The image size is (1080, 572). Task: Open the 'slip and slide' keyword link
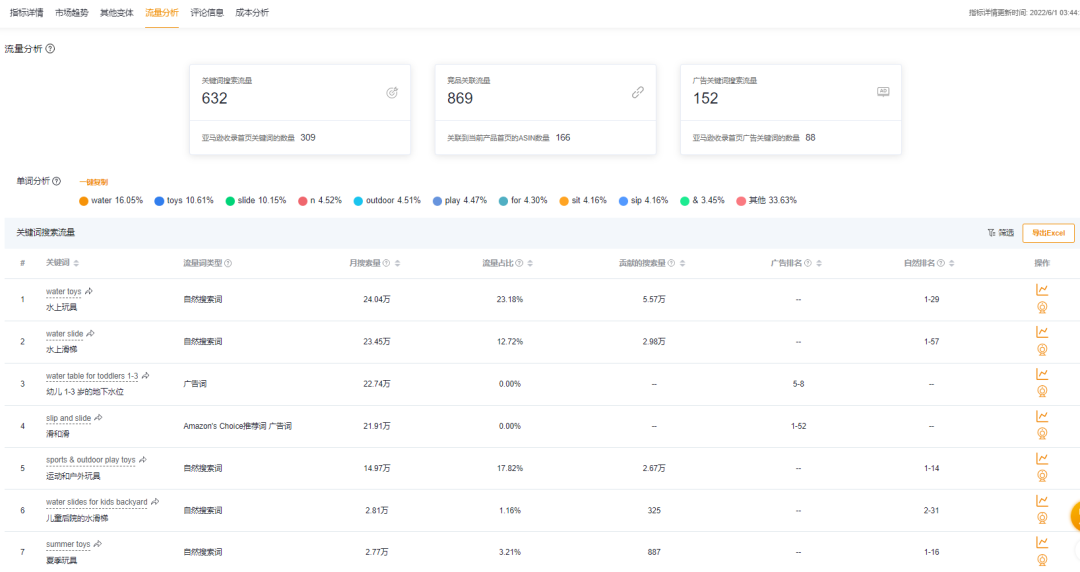[x=68, y=418]
